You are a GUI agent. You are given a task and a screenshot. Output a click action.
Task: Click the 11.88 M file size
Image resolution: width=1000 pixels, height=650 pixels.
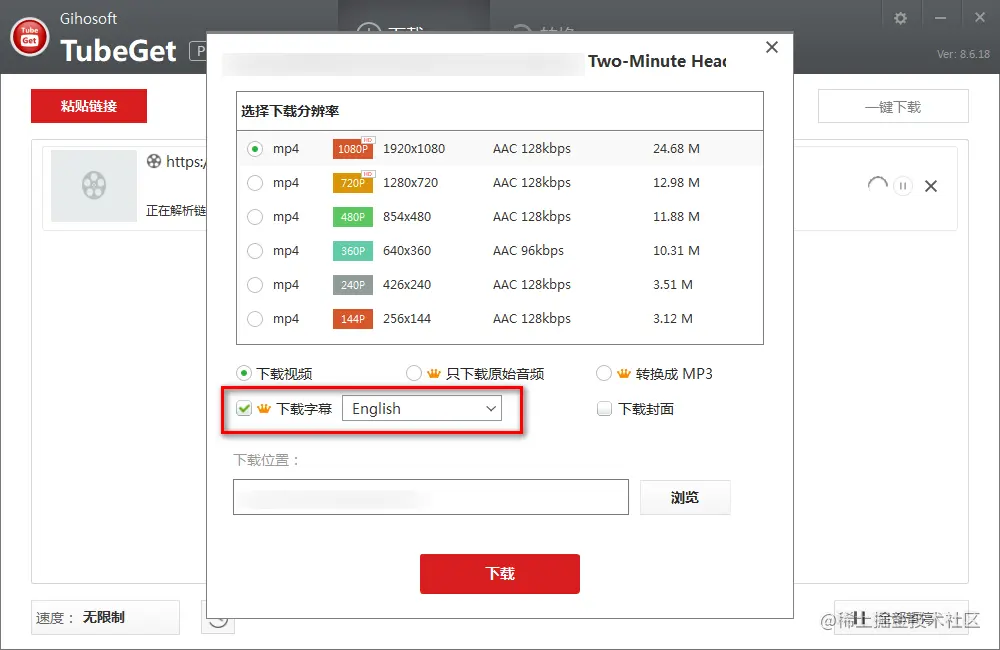(x=676, y=217)
